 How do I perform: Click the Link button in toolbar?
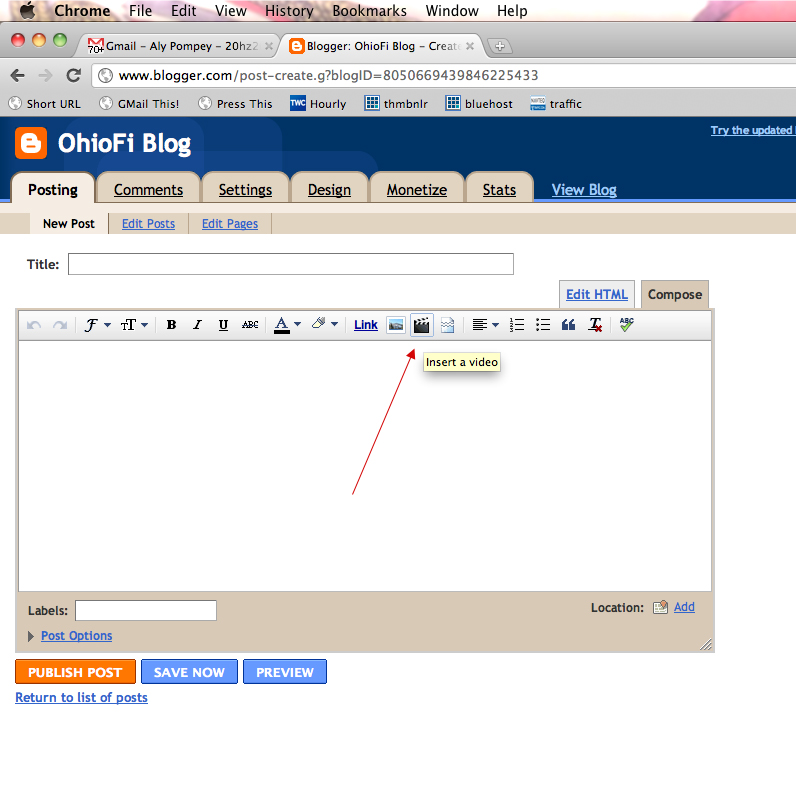pos(366,325)
